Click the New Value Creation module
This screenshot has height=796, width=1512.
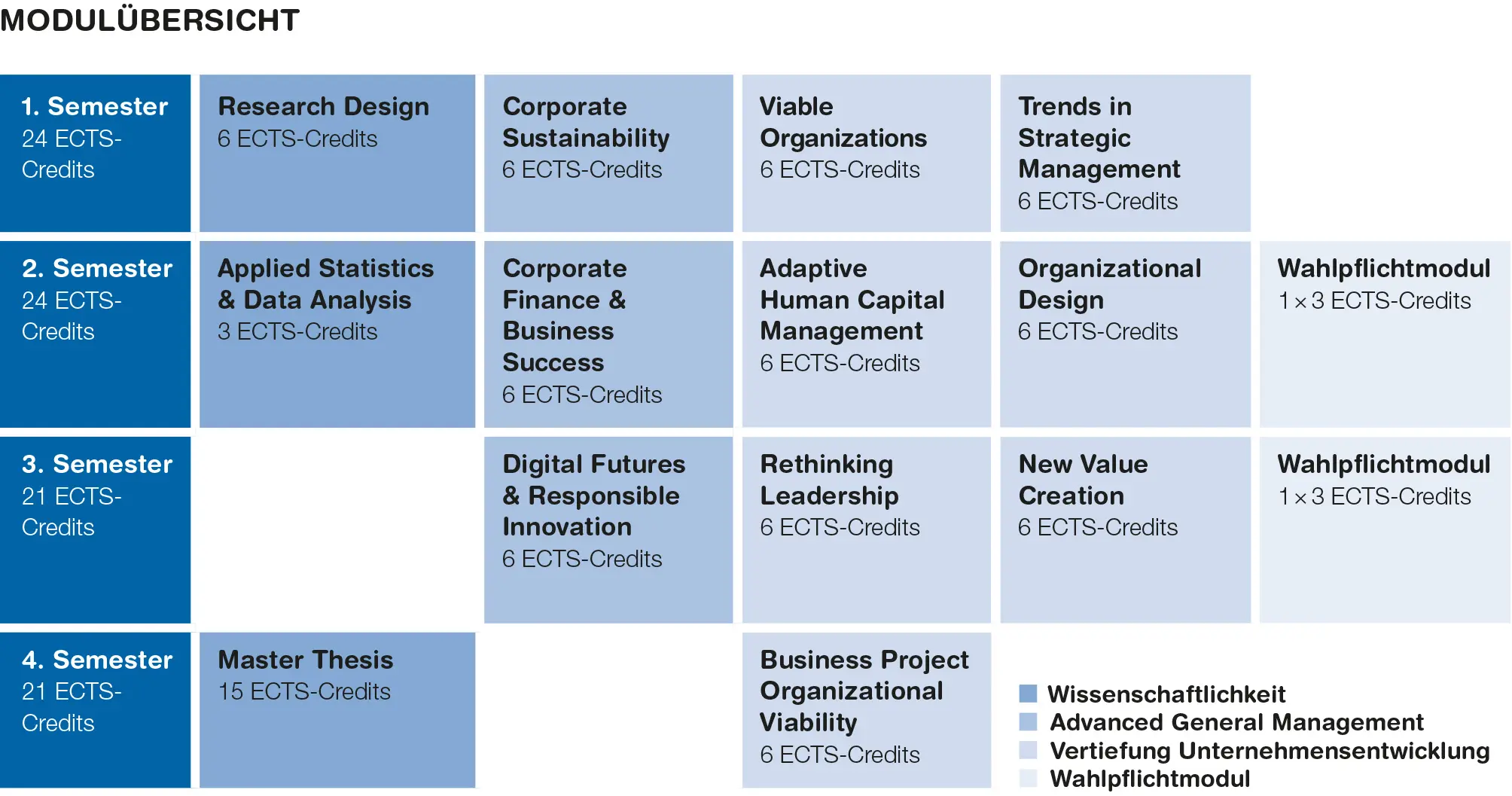(1125, 530)
